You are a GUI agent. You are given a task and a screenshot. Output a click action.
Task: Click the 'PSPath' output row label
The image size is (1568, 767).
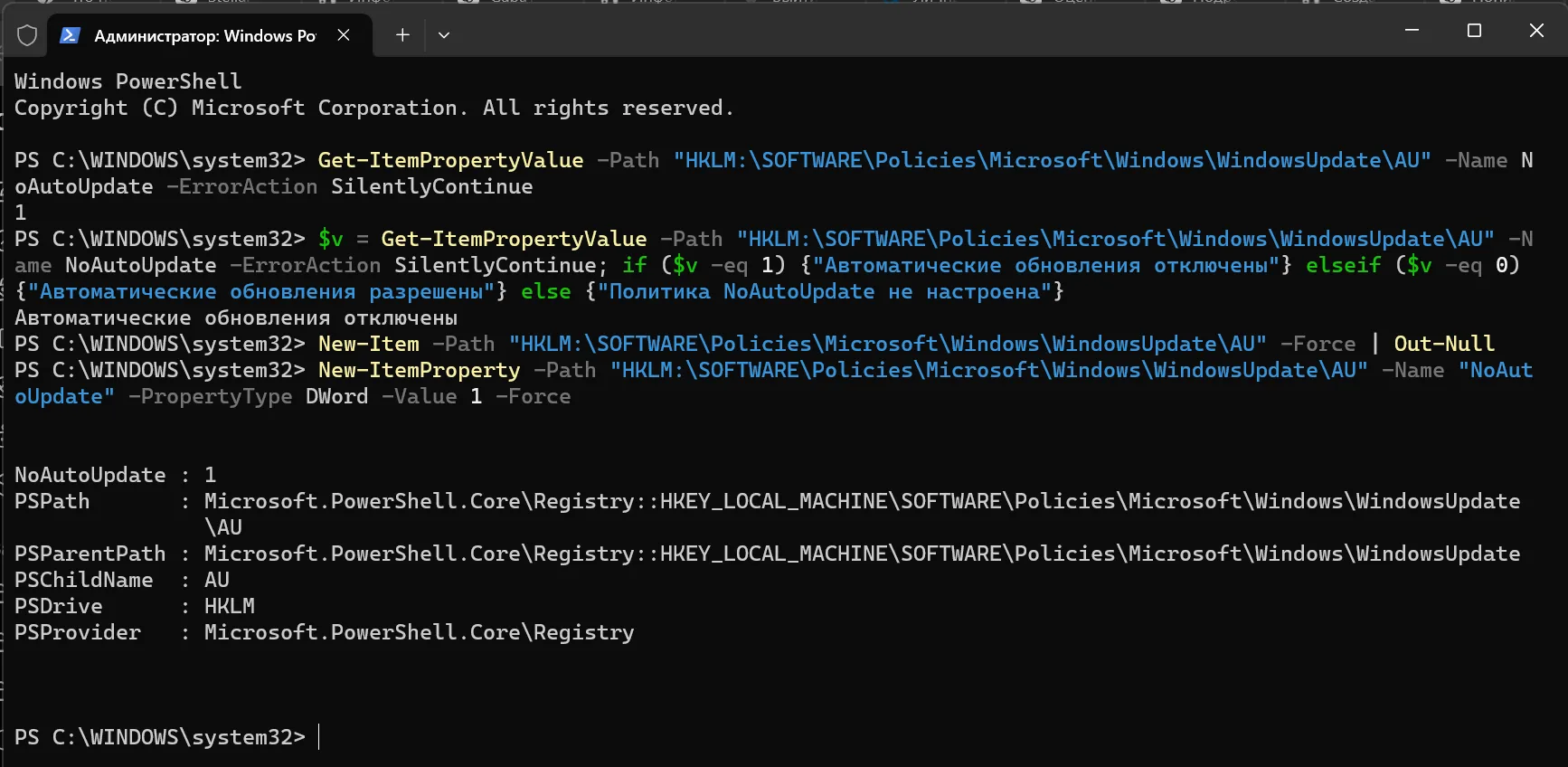pos(52,501)
